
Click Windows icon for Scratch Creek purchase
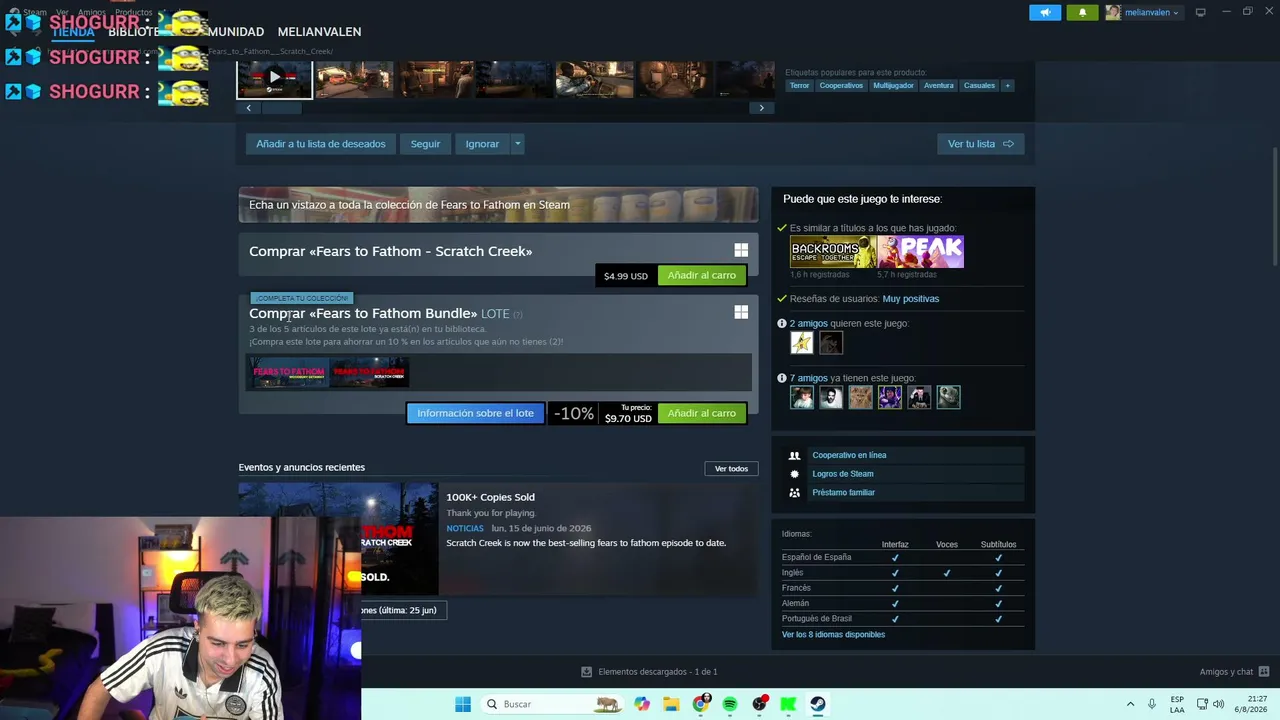tap(741, 250)
